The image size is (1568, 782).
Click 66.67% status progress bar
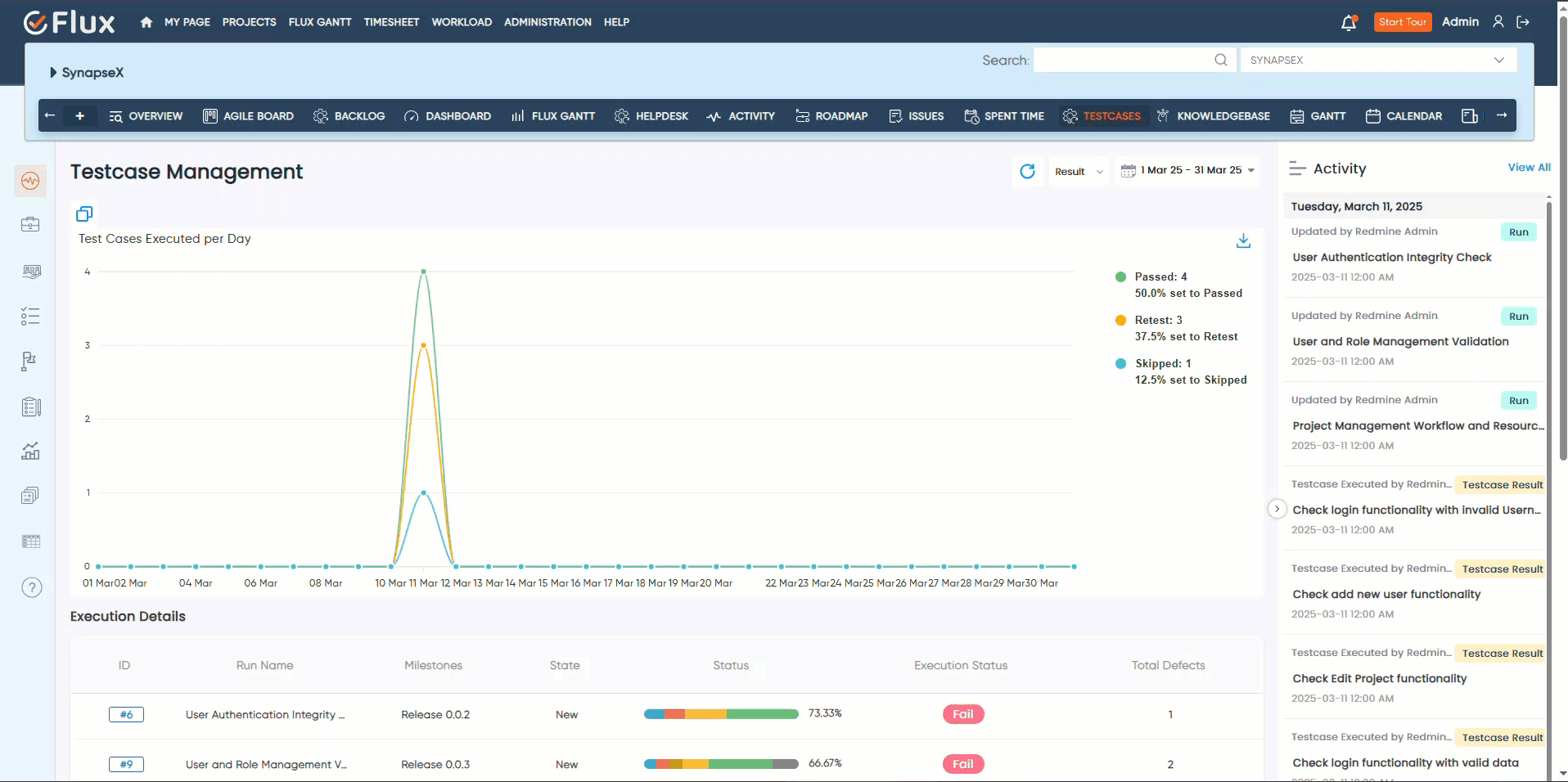click(x=721, y=764)
